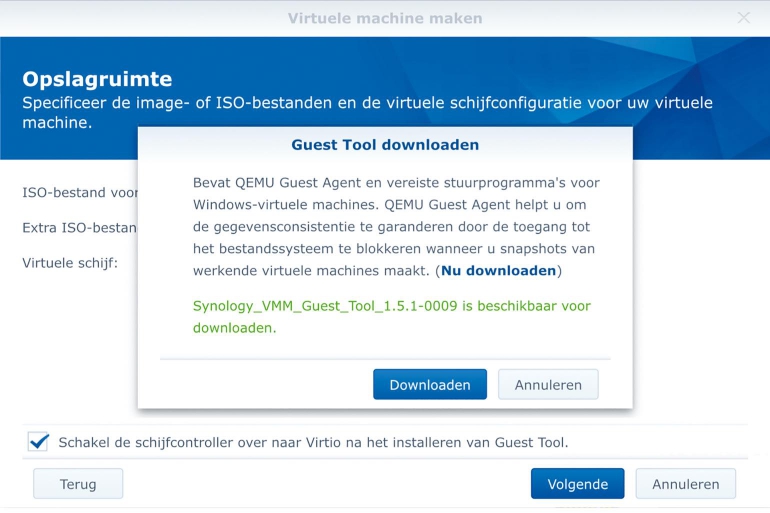Click Annuleren at the wizard bottom
Screen dimensions: 770x513
(x=685, y=484)
